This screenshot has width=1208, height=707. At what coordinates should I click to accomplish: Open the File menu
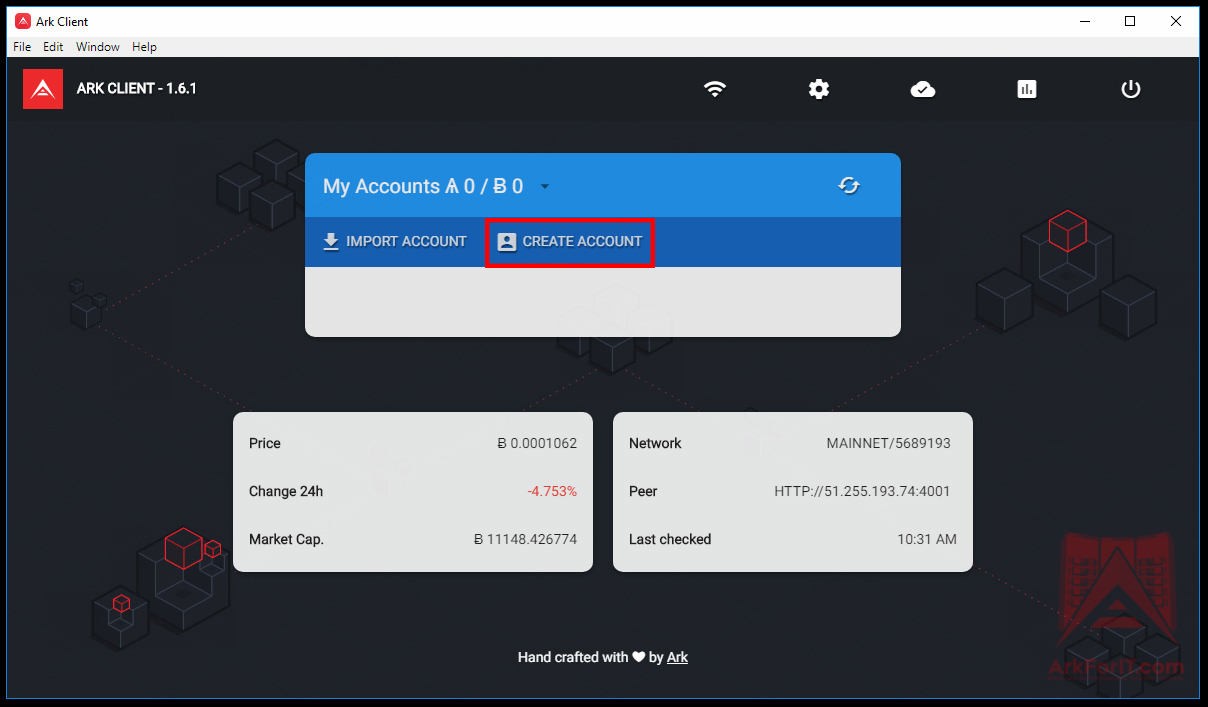tap(22, 47)
